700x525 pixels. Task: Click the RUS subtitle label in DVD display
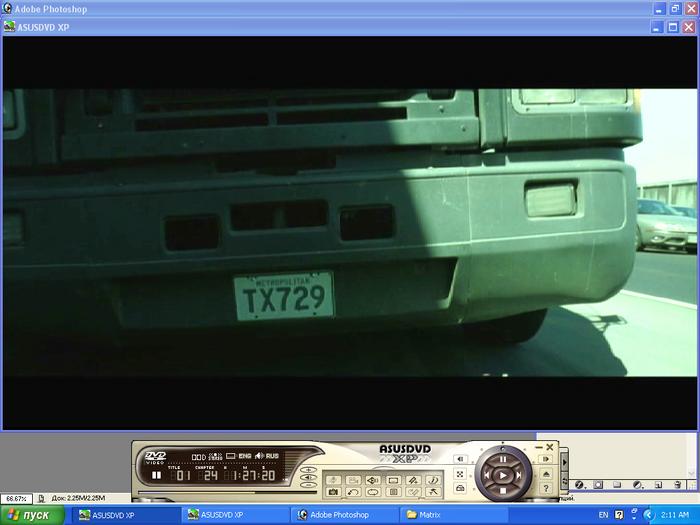(x=272, y=456)
